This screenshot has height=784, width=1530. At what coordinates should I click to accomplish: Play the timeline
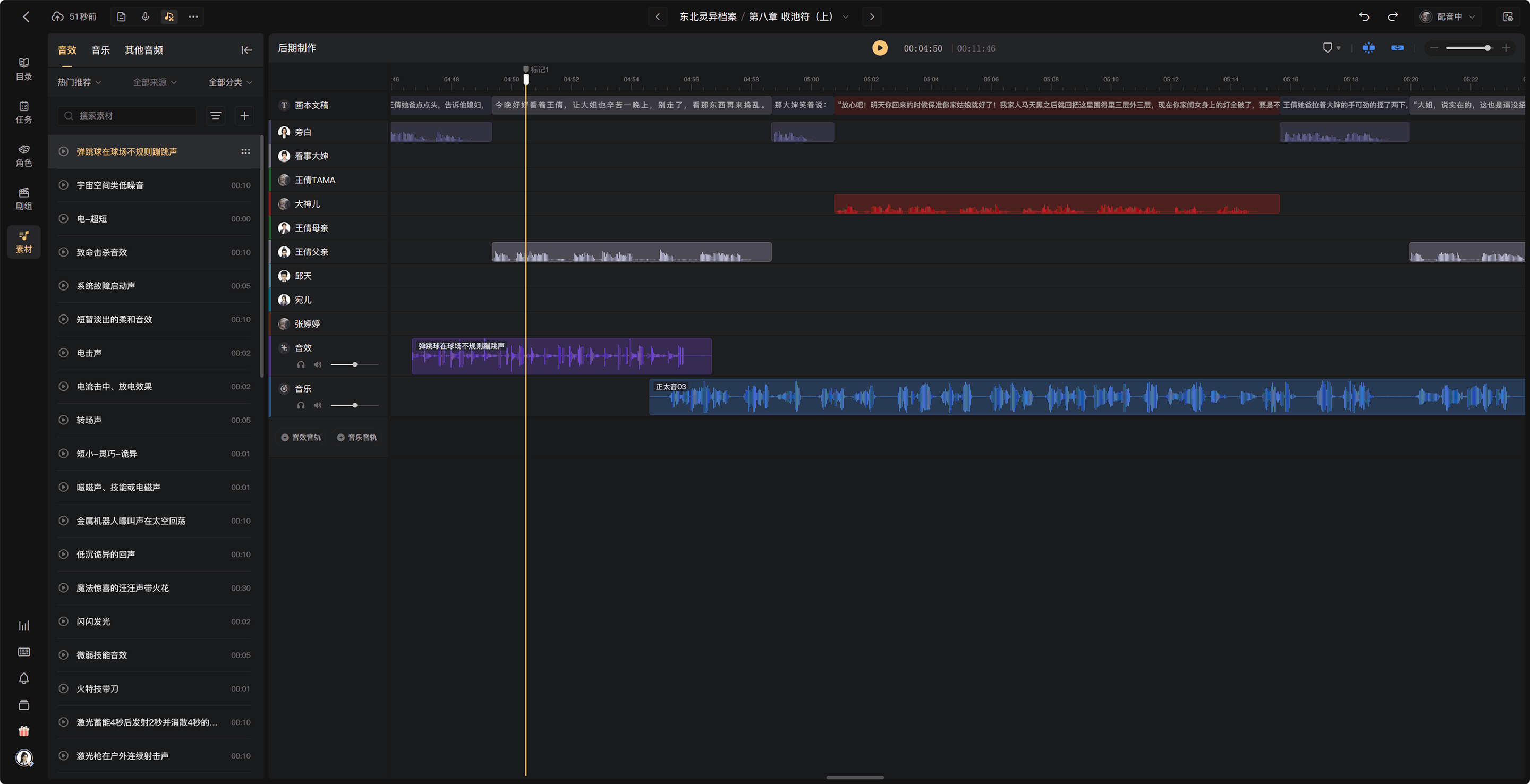click(x=880, y=48)
